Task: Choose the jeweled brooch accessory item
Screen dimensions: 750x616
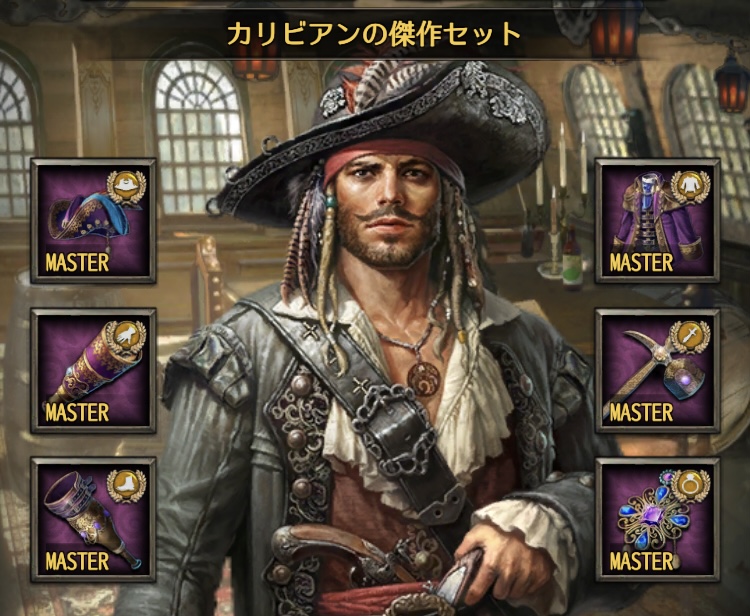Action: [x=658, y=520]
